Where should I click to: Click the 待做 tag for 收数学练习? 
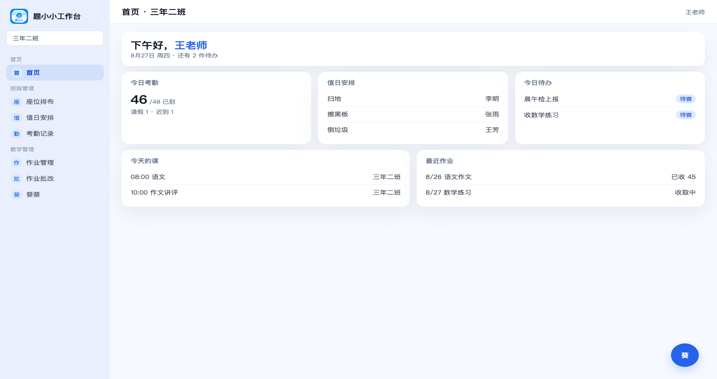pos(685,115)
